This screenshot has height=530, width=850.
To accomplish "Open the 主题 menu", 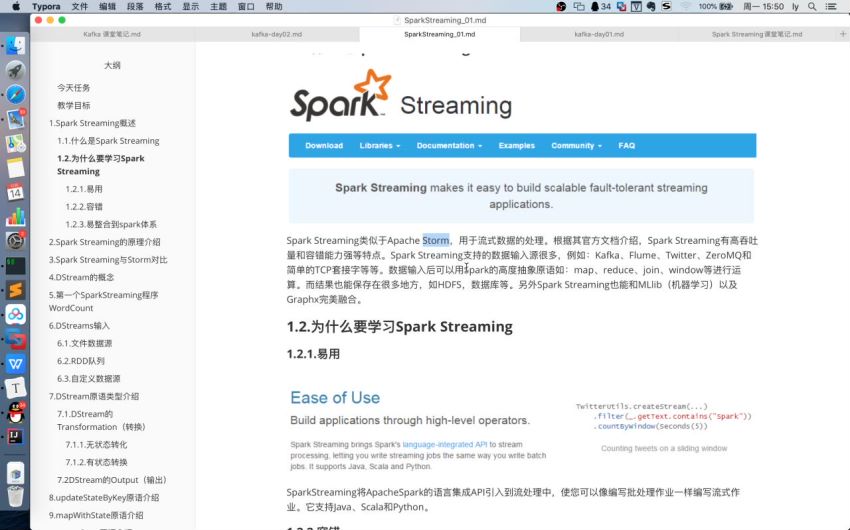I will (218, 7).
